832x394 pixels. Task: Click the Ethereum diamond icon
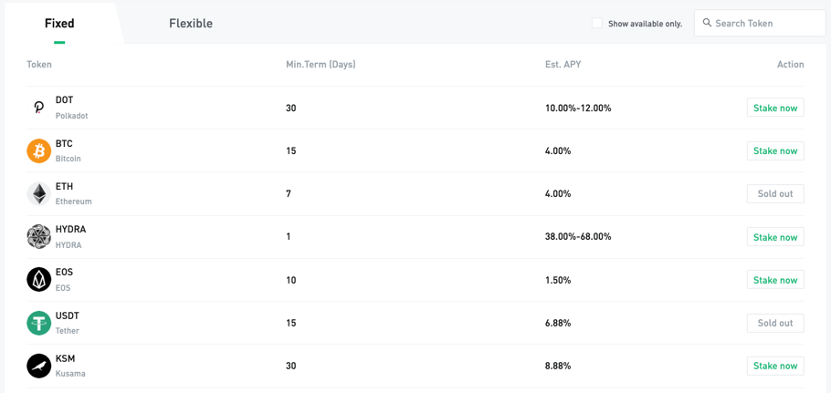pyautogui.click(x=39, y=194)
